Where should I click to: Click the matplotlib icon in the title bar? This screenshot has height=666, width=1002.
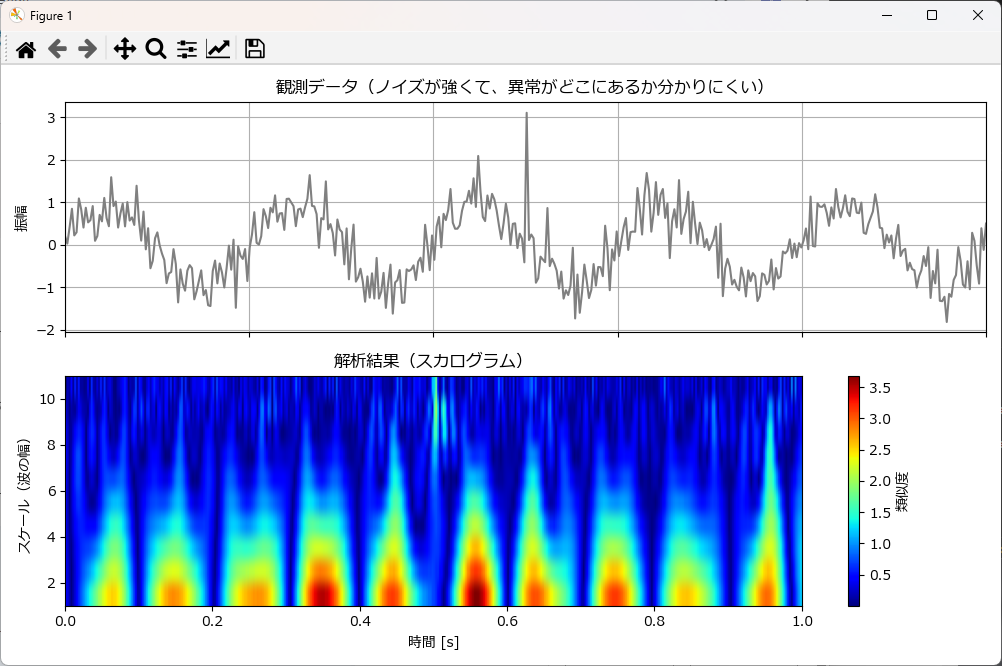click(x=16, y=15)
